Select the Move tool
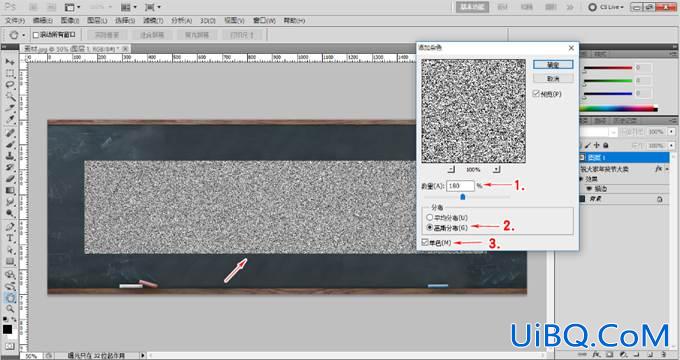Image resolution: width=680 pixels, height=360 pixels. pos(10,62)
